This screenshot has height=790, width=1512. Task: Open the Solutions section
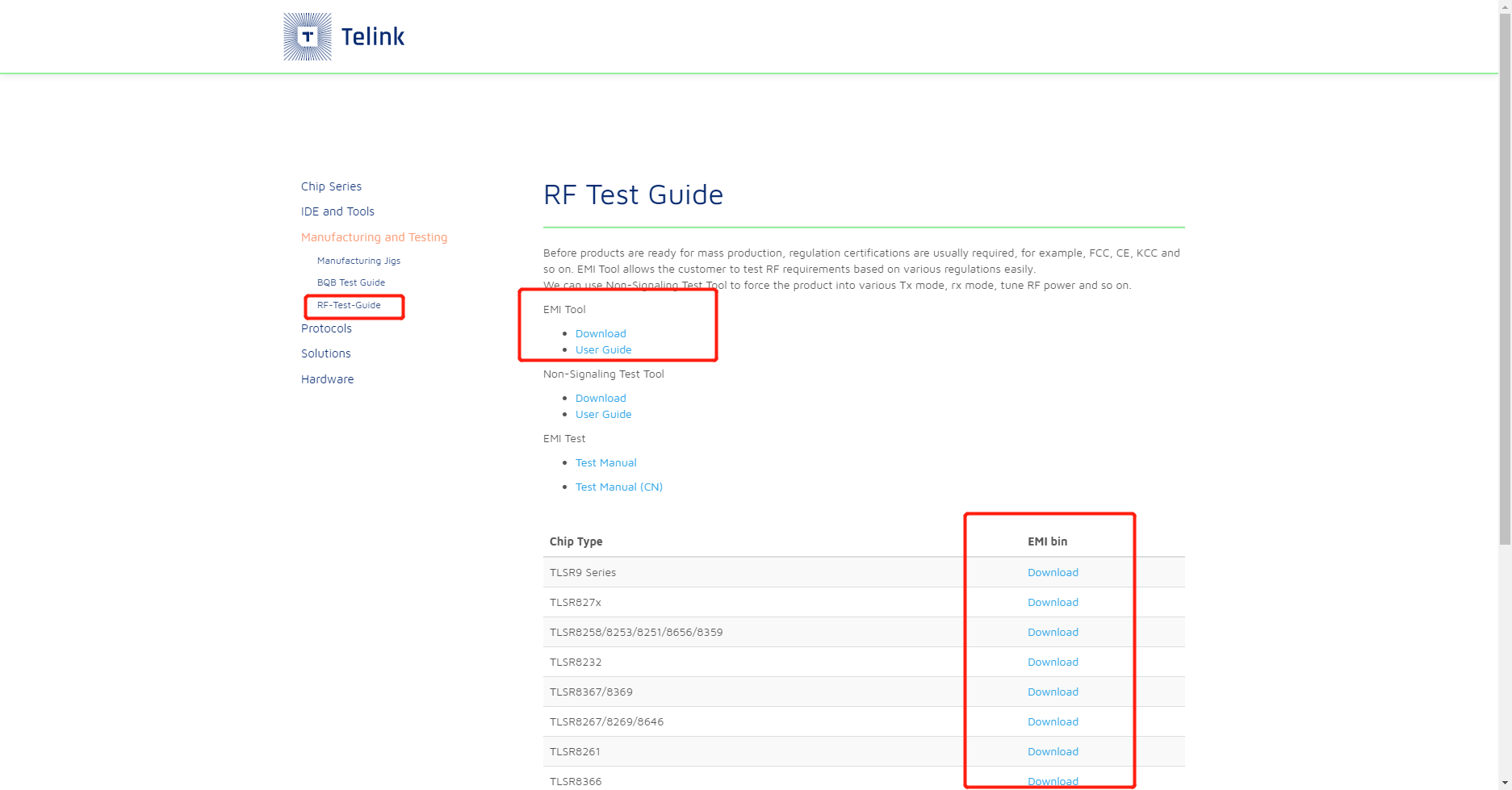[x=325, y=353]
